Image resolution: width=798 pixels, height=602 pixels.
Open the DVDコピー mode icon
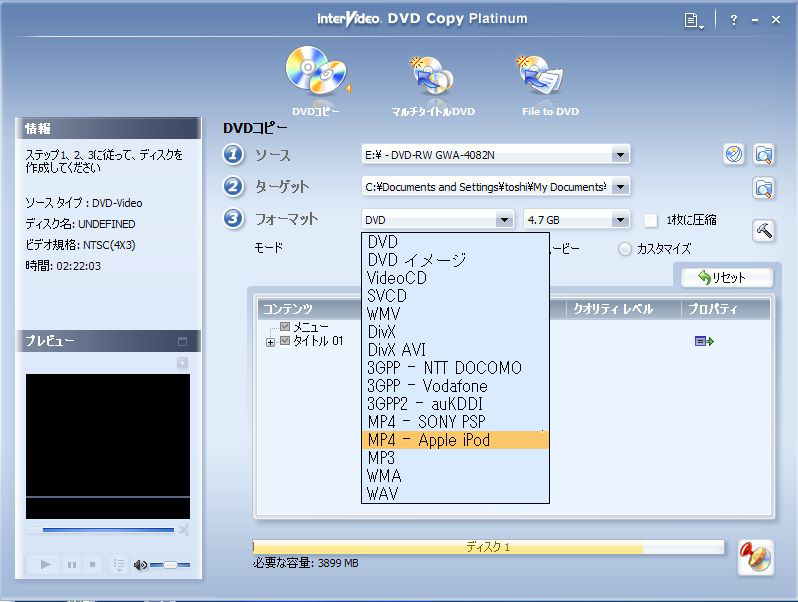[x=315, y=75]
